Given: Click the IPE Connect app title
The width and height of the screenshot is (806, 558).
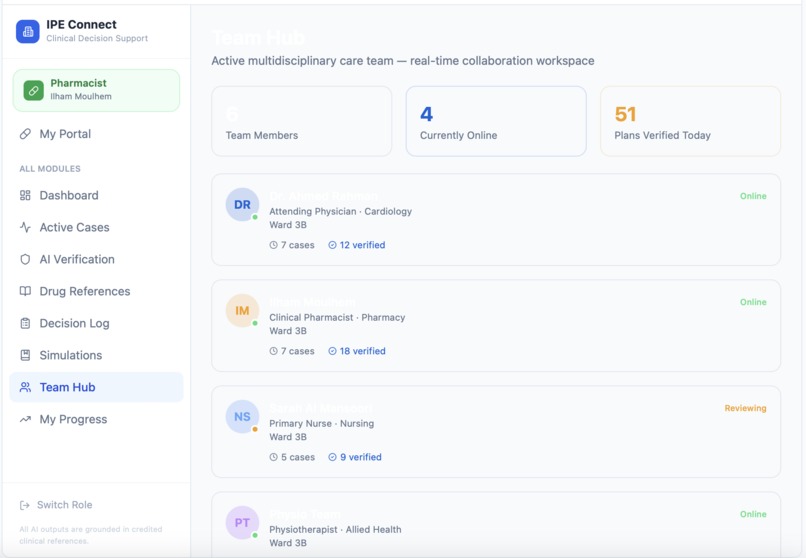Looking at the screenshot, I should coord(81,24).
